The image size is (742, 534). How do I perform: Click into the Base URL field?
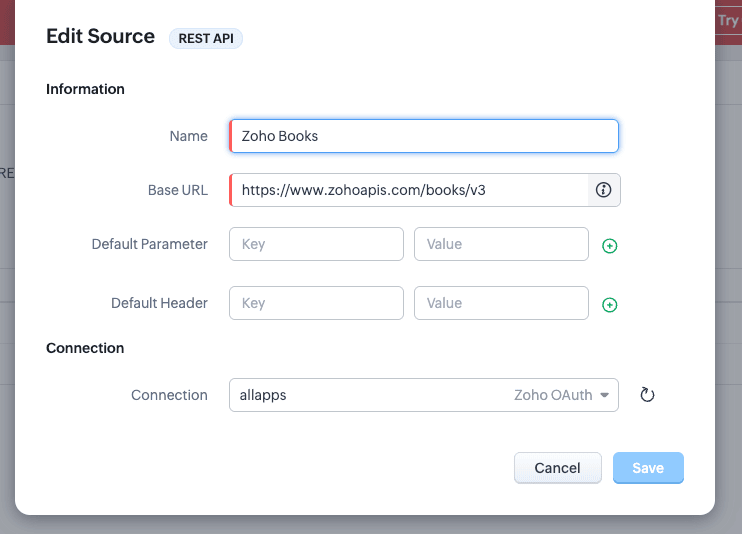(x=409, y=190)
